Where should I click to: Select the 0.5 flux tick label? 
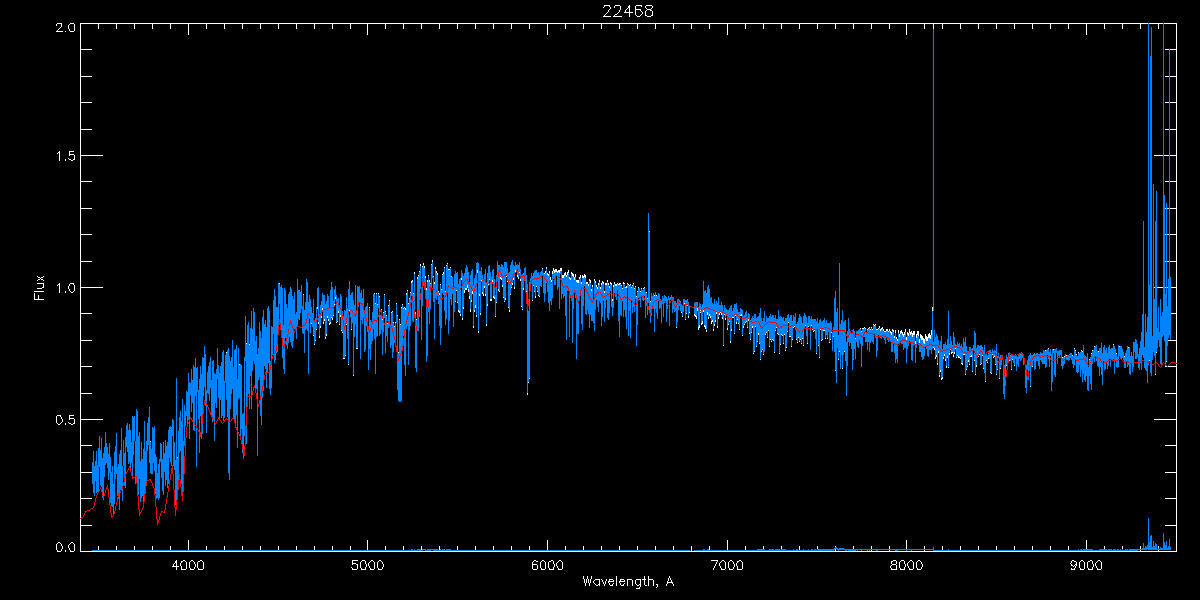click(x=65, y=419)
